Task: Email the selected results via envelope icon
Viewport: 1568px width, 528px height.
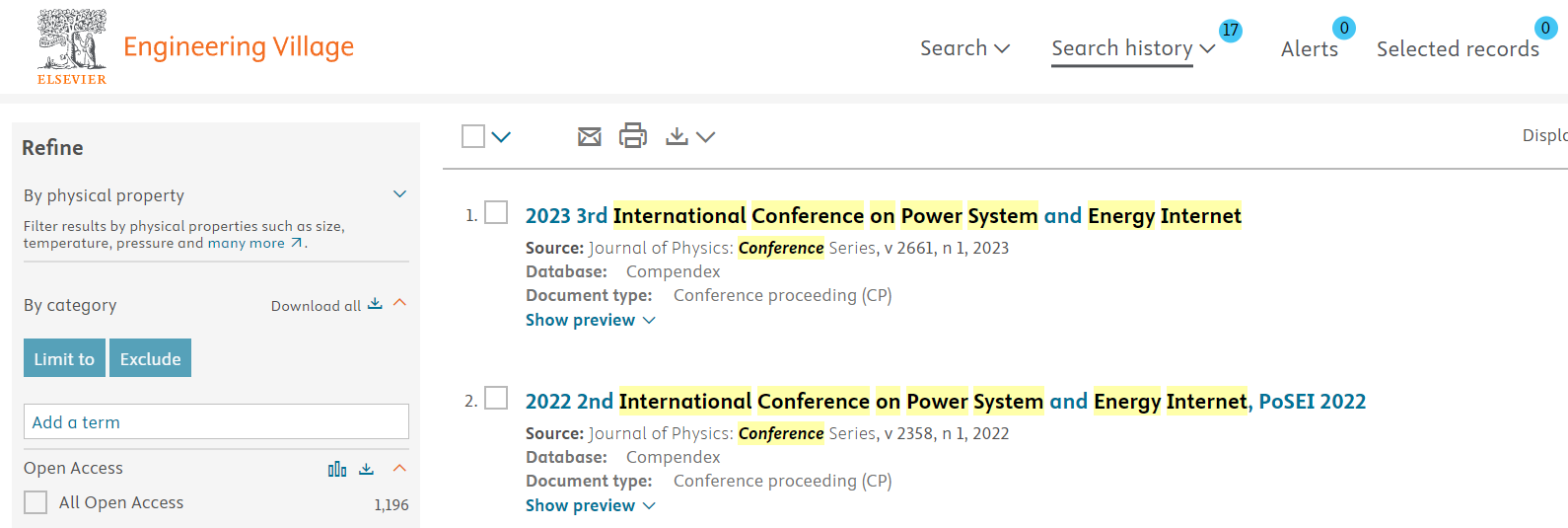Action: [x=590, y=136]
